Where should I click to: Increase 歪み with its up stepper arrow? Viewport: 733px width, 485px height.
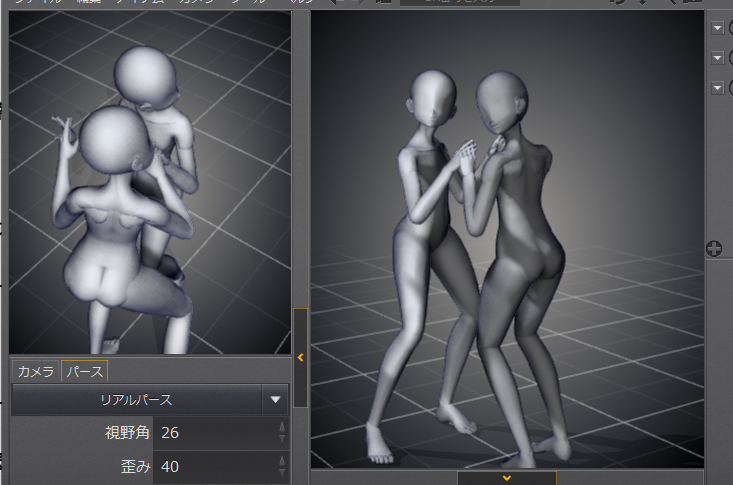282,461
